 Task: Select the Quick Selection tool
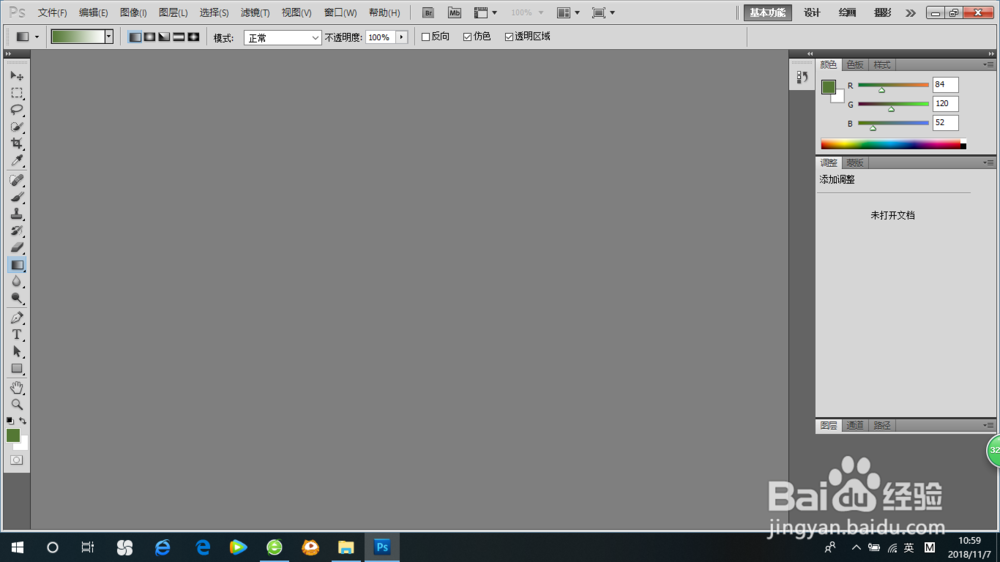17,127
